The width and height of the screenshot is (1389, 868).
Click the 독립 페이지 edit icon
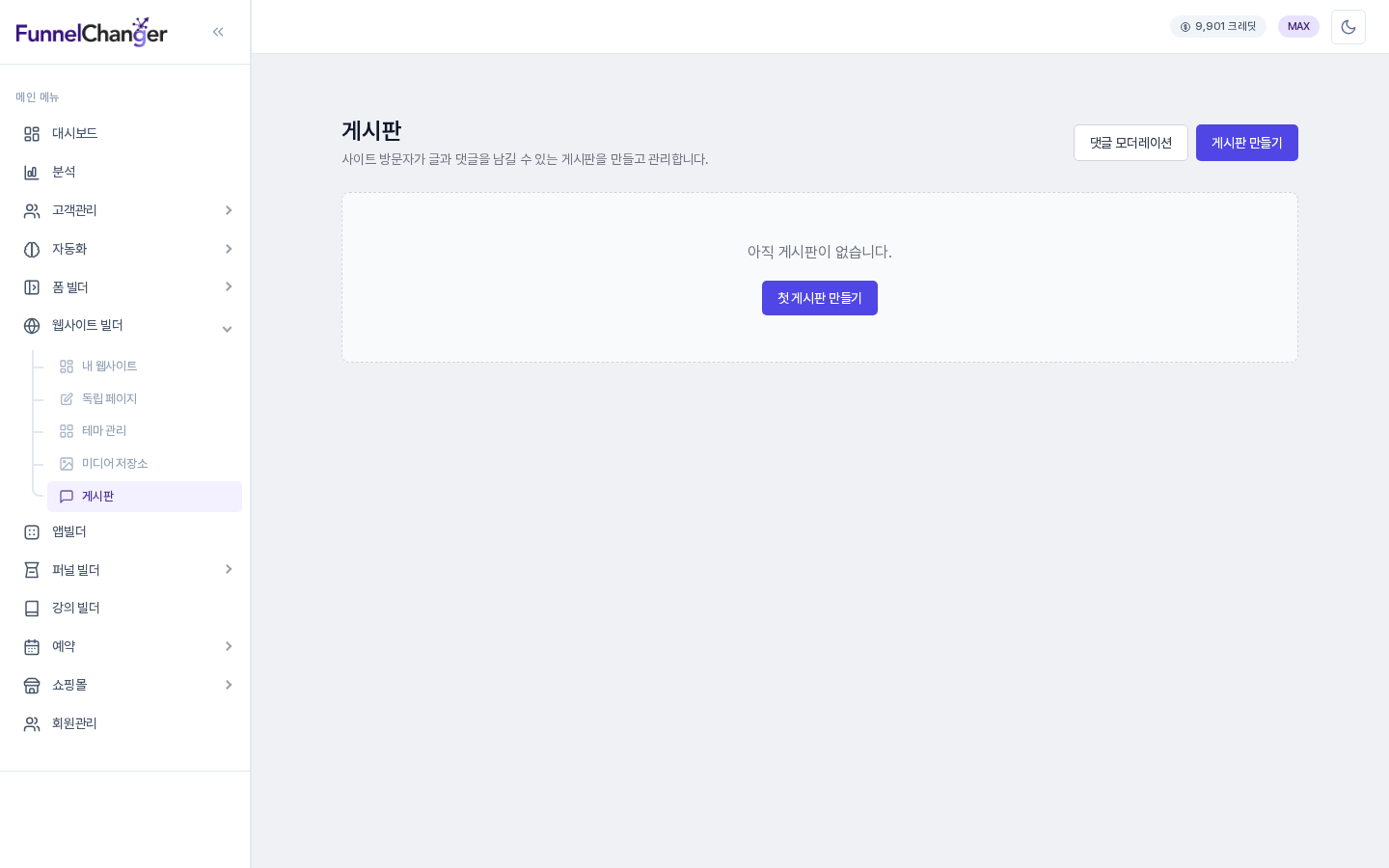point(67,399)
